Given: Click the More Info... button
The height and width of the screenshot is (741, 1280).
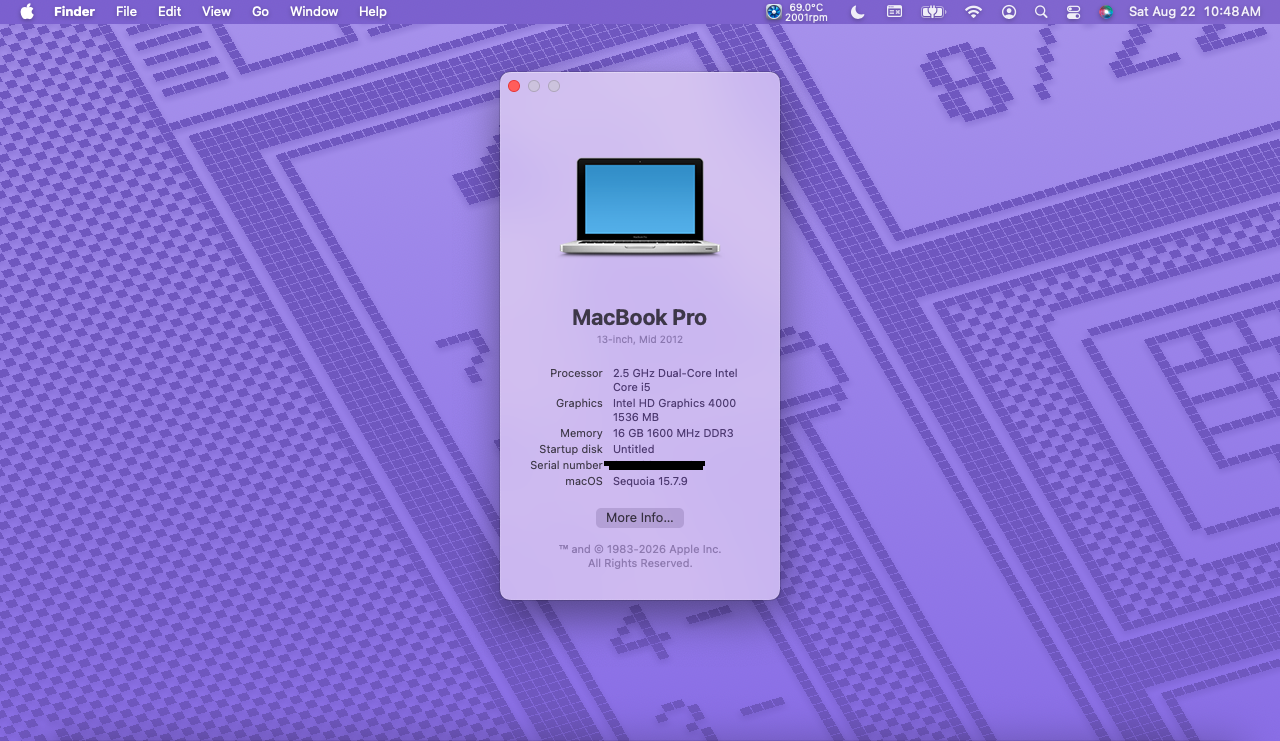Looking at the screenshot, I should (x=640, y=518).
